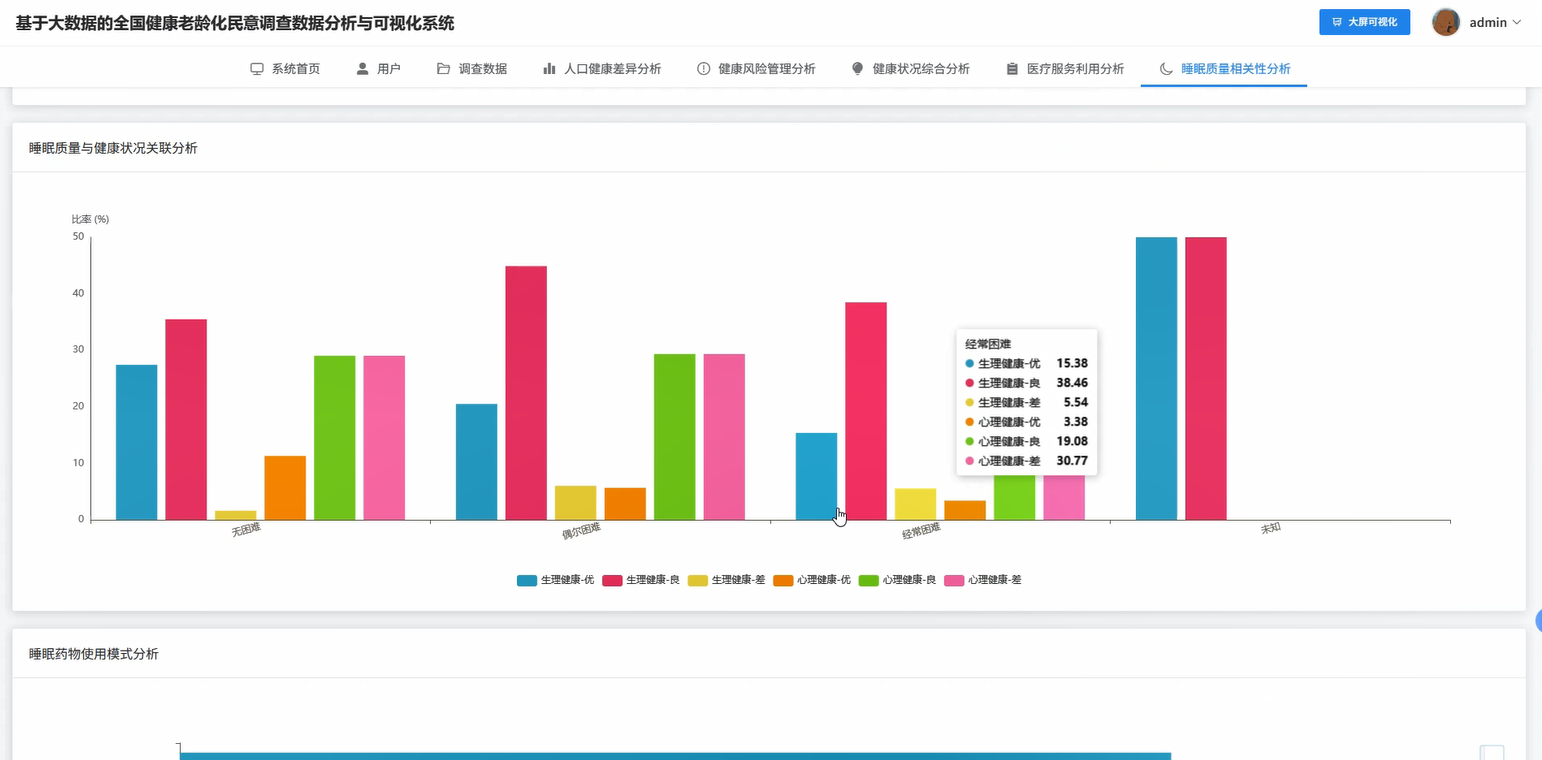Open the 系统首页 menu item
The image size is (1542, 760).
285,69
